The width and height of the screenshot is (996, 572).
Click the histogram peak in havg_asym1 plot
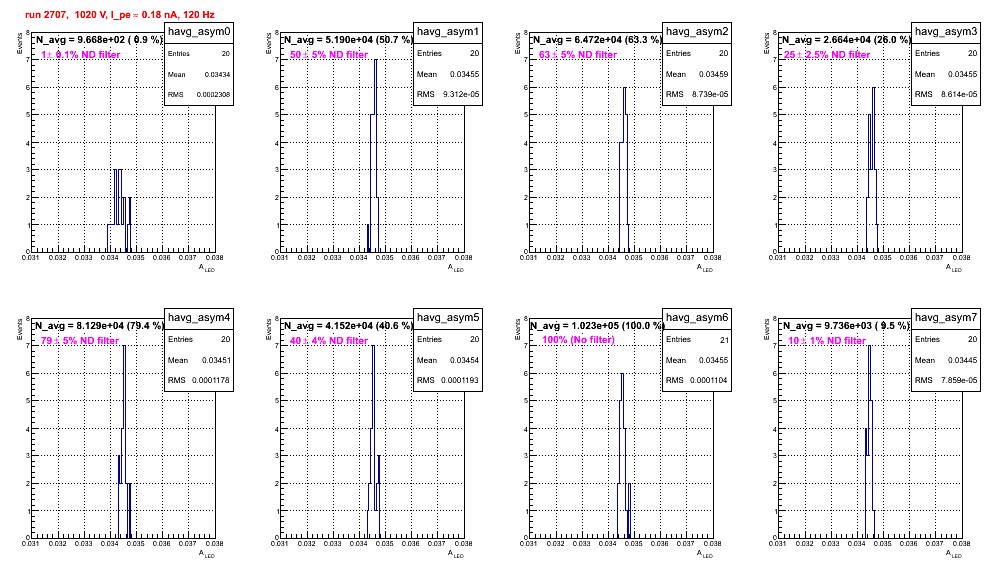(x=375, y=60)
